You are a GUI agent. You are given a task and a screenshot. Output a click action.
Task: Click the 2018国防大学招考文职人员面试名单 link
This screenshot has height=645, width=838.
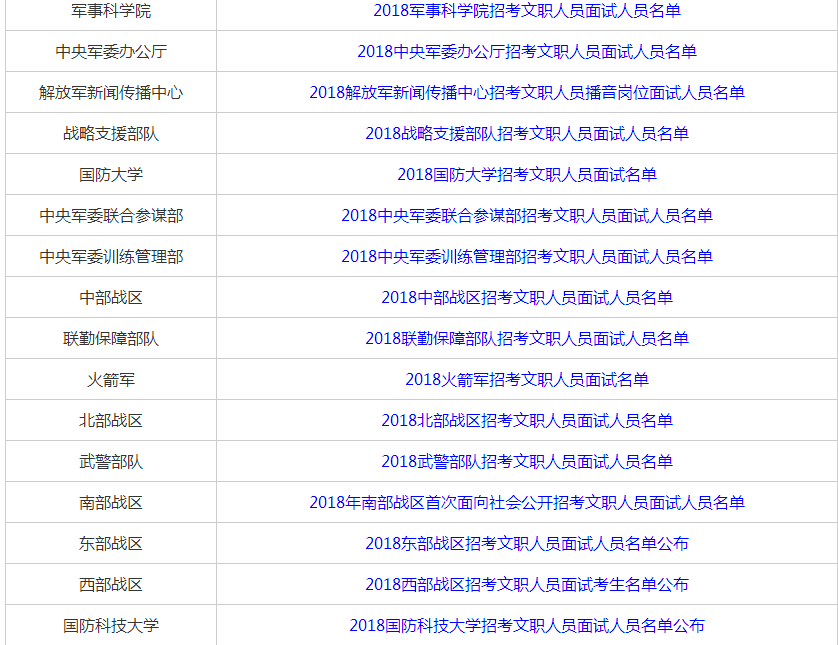[527, 174]
